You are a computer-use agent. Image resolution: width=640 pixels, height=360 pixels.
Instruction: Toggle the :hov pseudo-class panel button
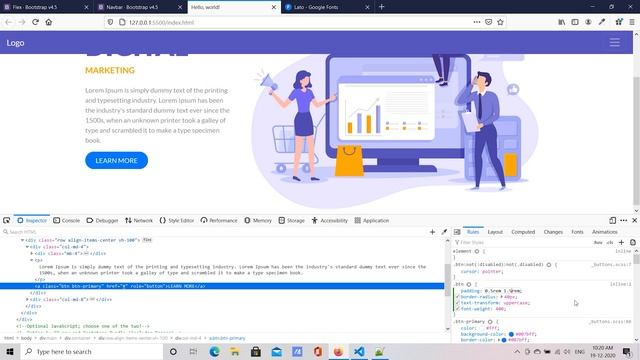coord(598,242)
